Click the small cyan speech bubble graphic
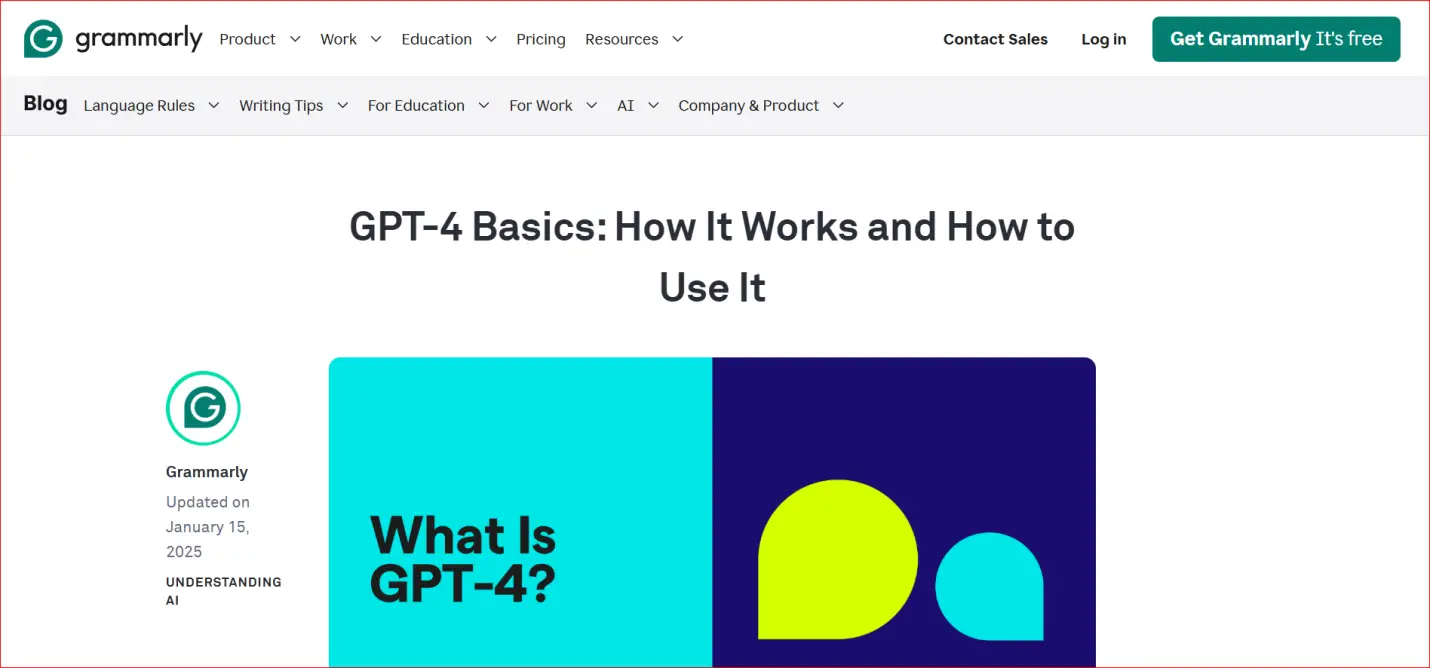 click(x=989, y=587)
